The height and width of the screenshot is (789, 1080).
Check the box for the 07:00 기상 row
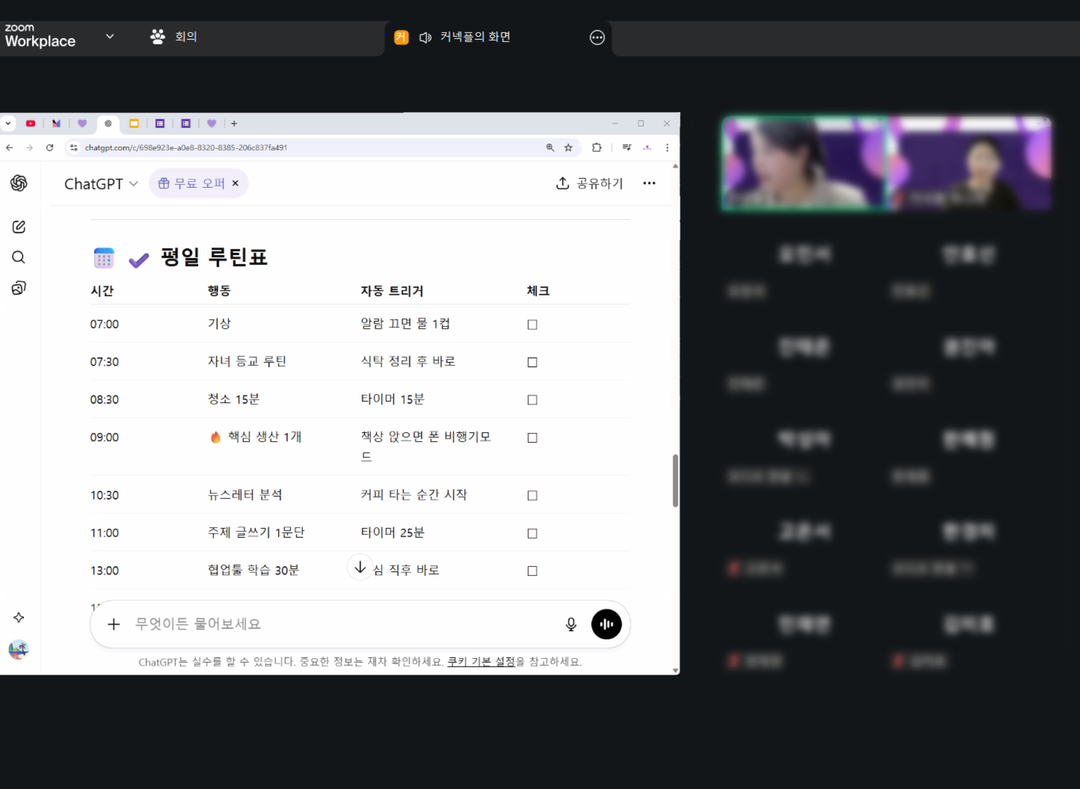pyautogui.click(x=532, y=324)
